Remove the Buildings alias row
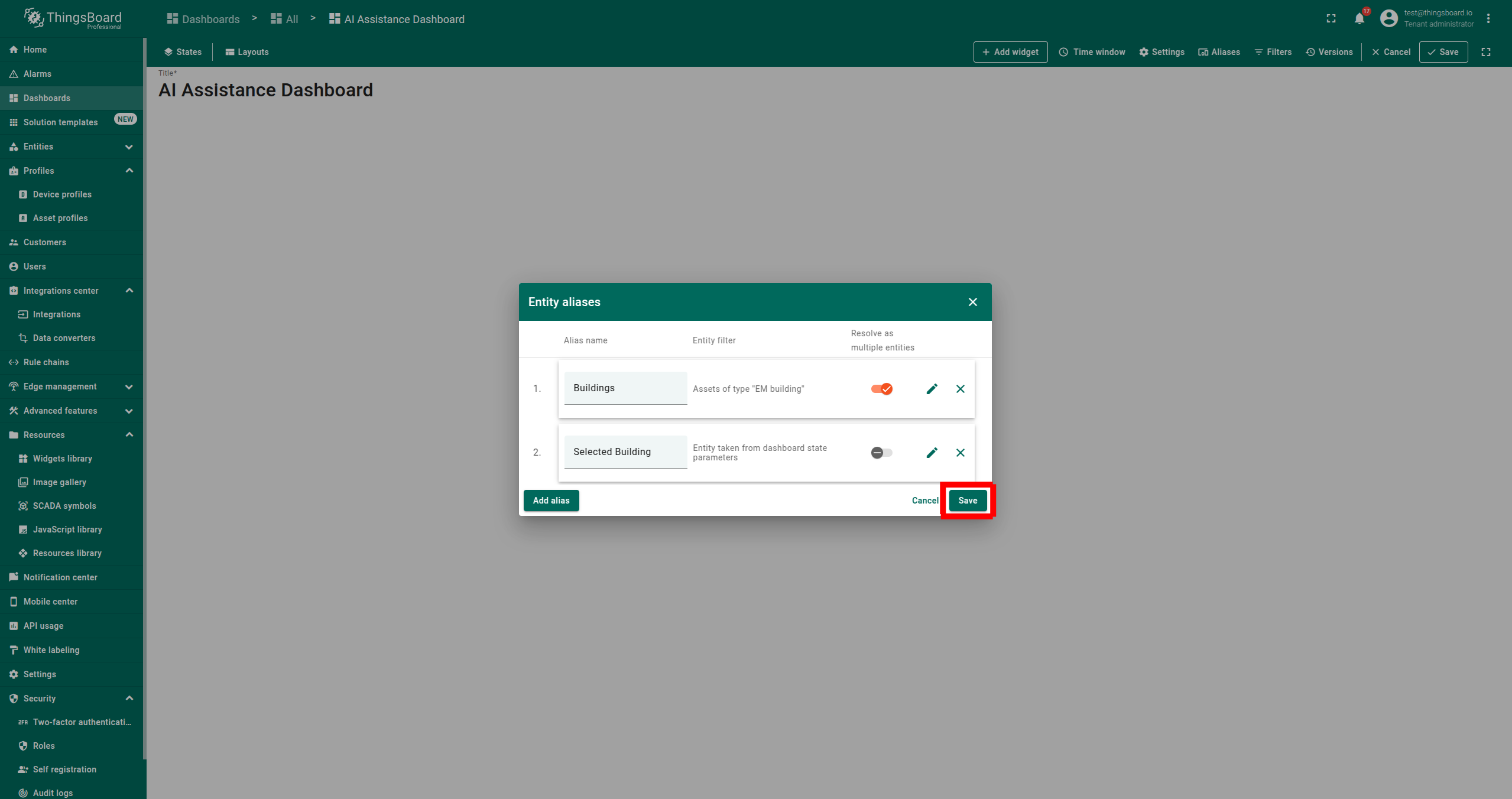 pyautogui.click(x=960, y=389)
